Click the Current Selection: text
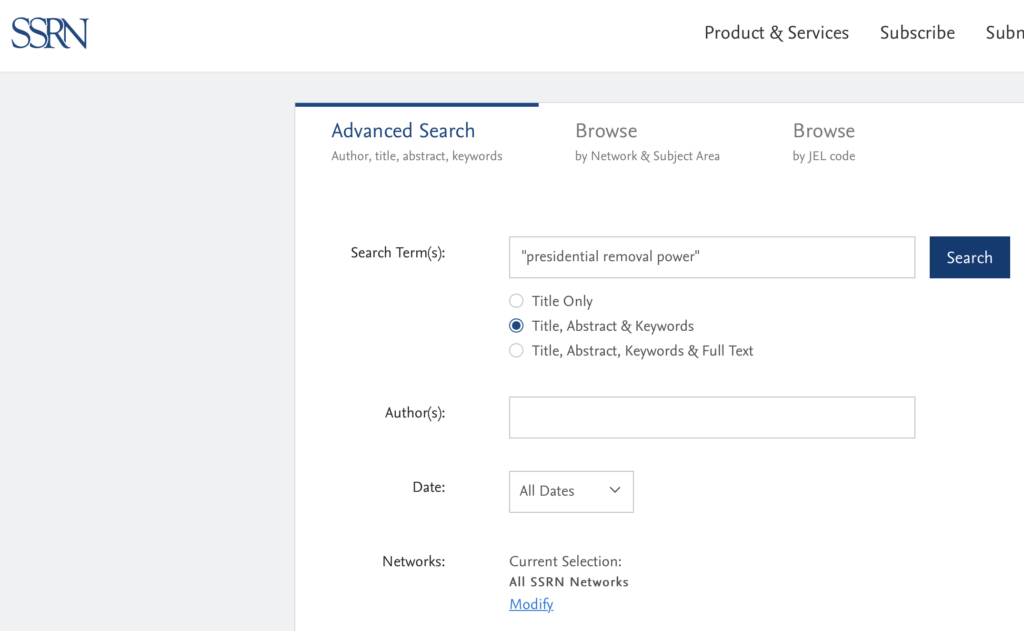1024x631 pixels. point(565,561)
